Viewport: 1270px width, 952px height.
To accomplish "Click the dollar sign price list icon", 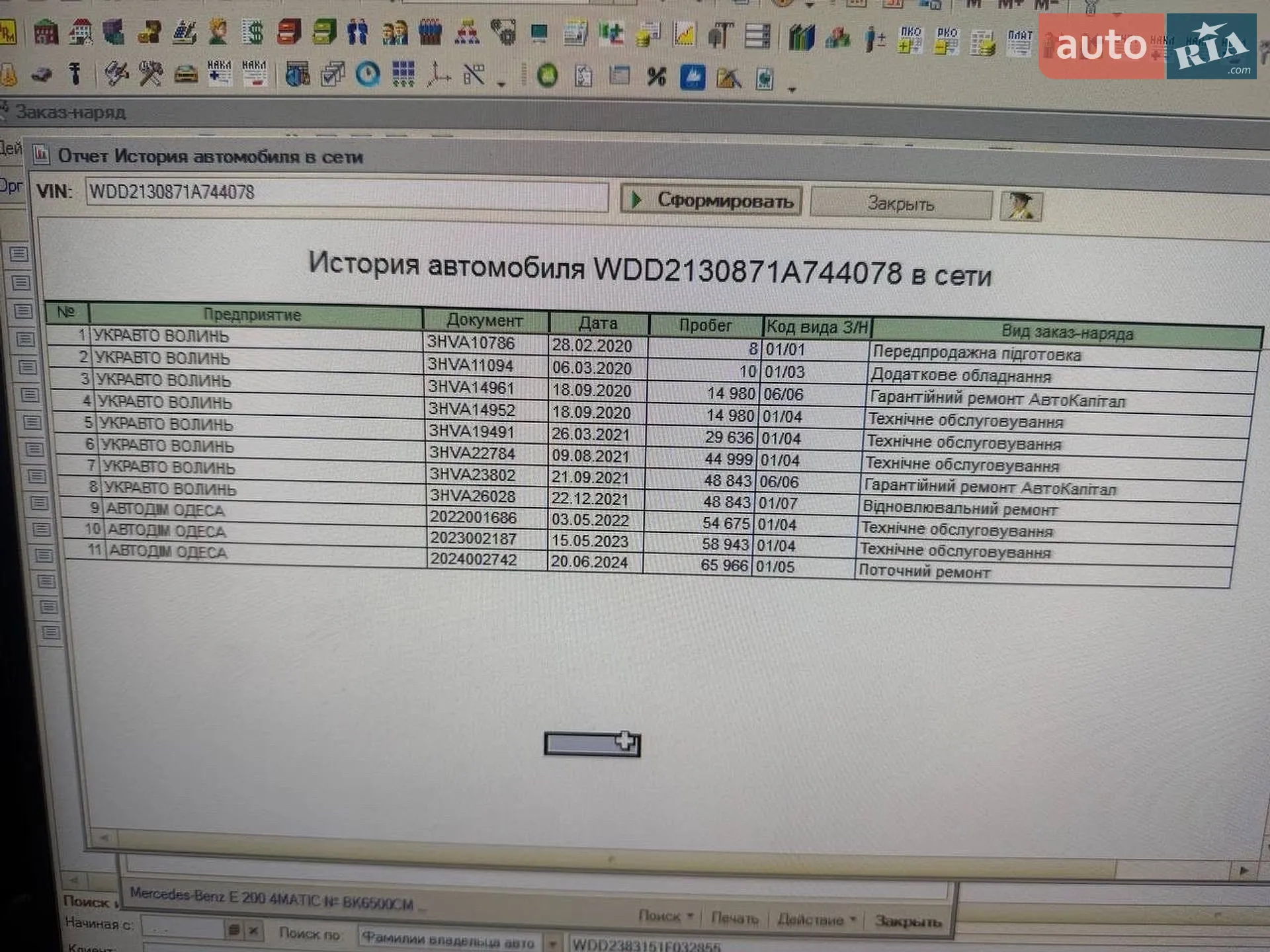I will click(x=253, y=31).
